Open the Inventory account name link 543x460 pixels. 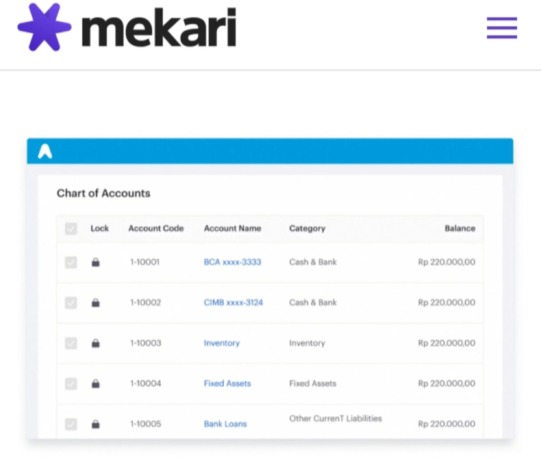click(x=222, y=343)
